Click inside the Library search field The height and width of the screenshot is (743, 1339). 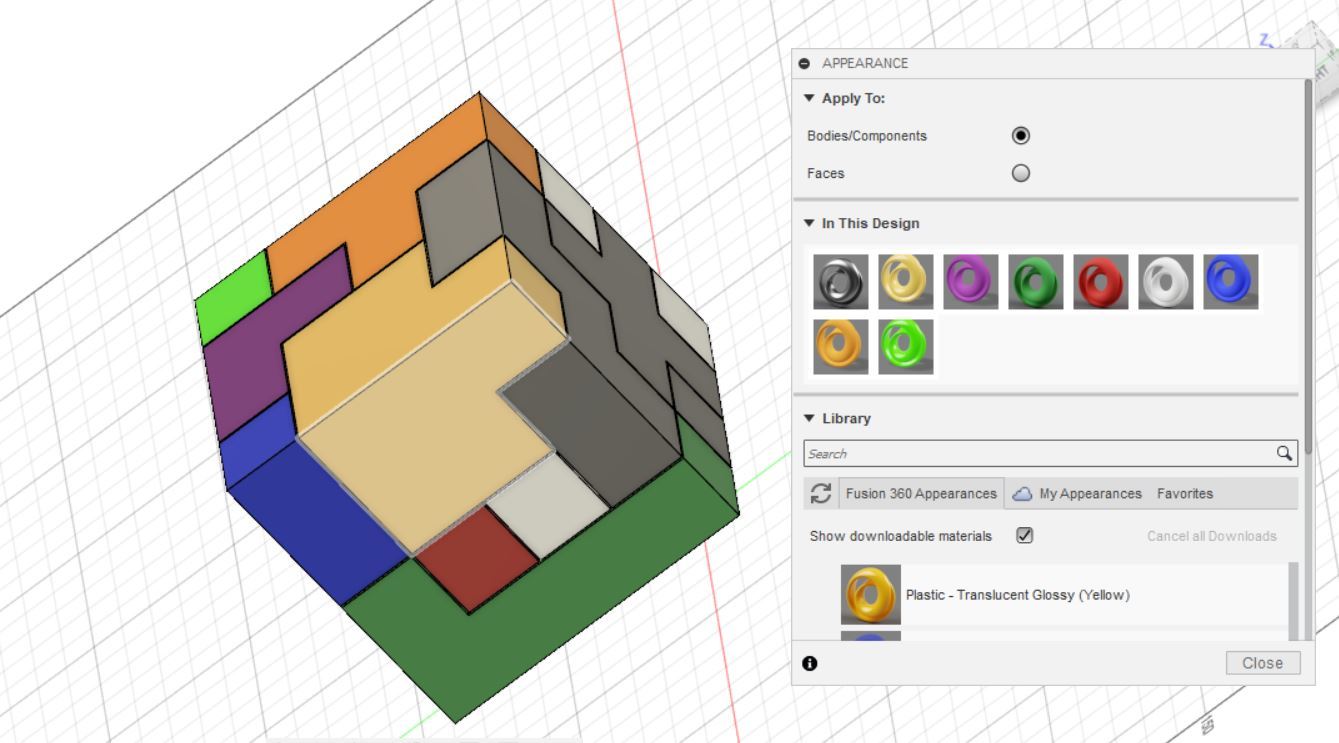[1000, 453]
